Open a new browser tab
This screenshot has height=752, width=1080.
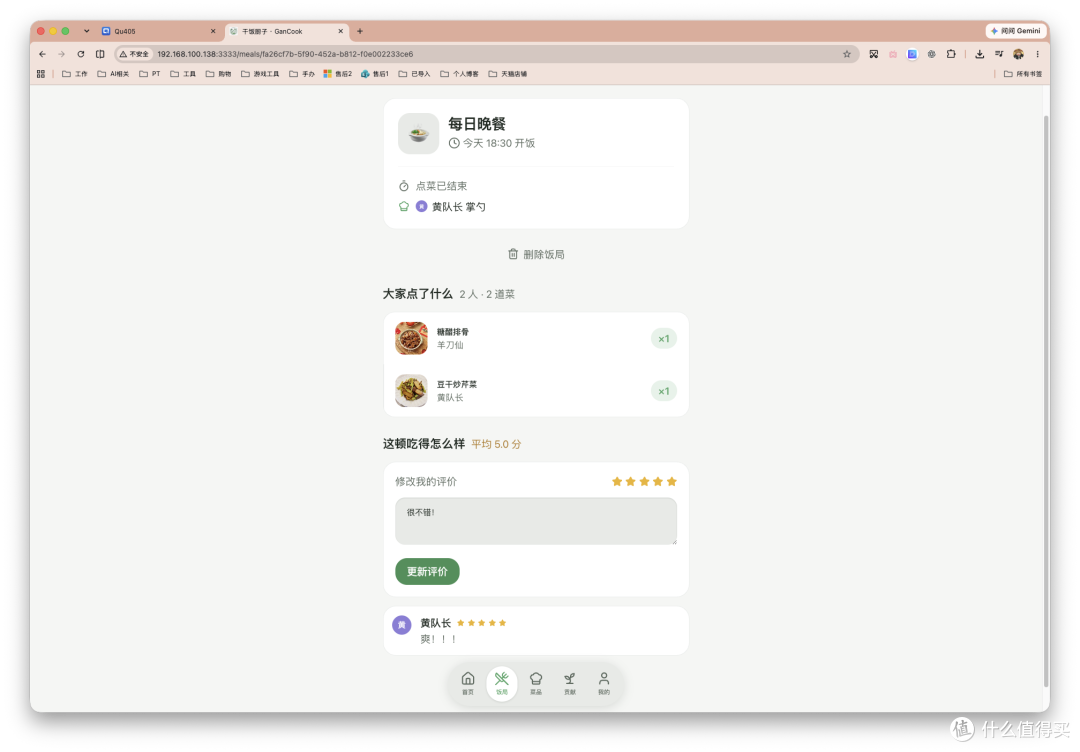click(360, 31)
